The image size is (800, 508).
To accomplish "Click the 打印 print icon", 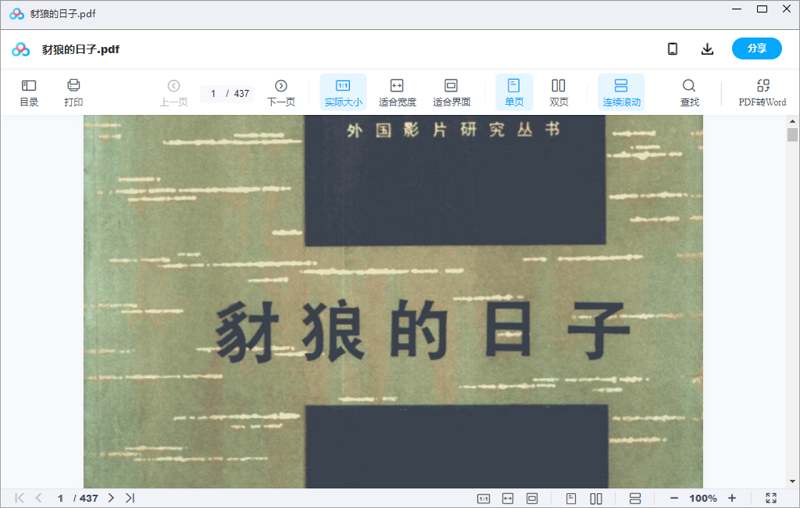I will click(73, 92).
